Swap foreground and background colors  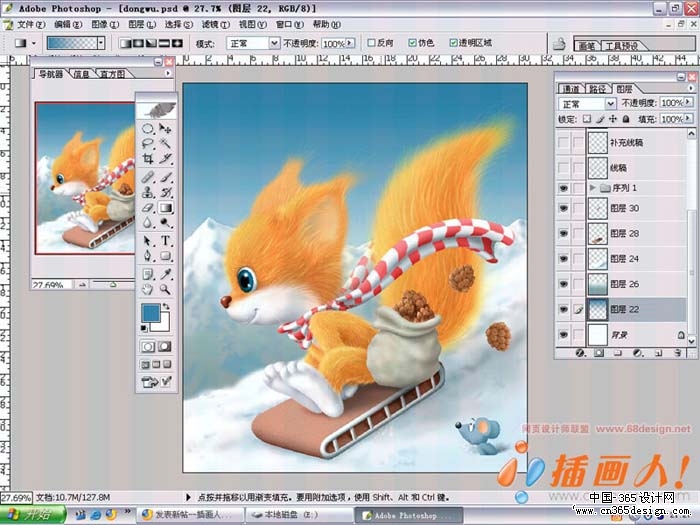(x=167, y=306)
